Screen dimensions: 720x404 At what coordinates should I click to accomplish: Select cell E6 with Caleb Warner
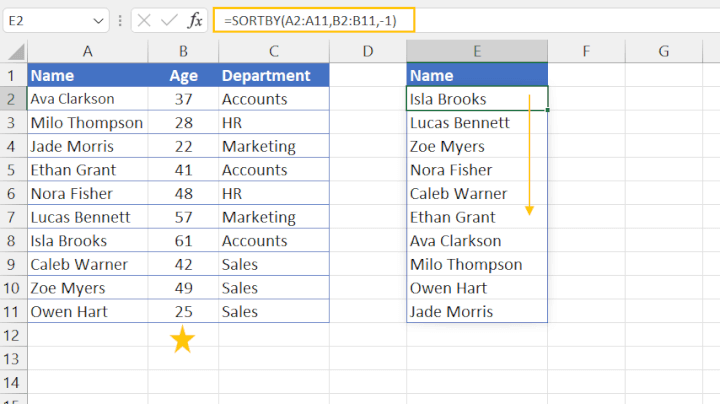tap(477, 193)
